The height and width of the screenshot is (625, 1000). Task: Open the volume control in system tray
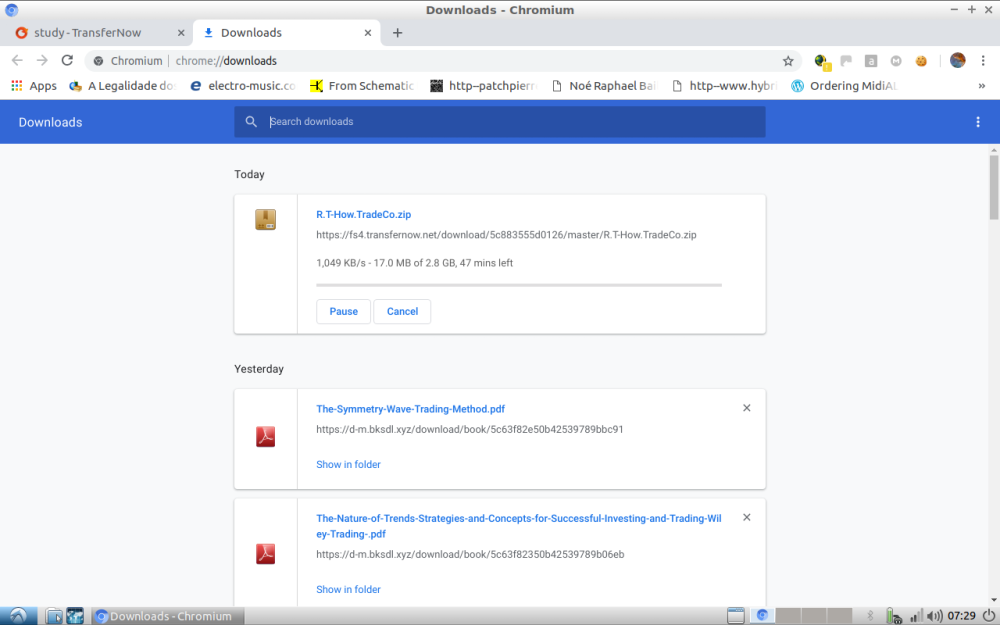pyautogui.click(x=934, y=616)
